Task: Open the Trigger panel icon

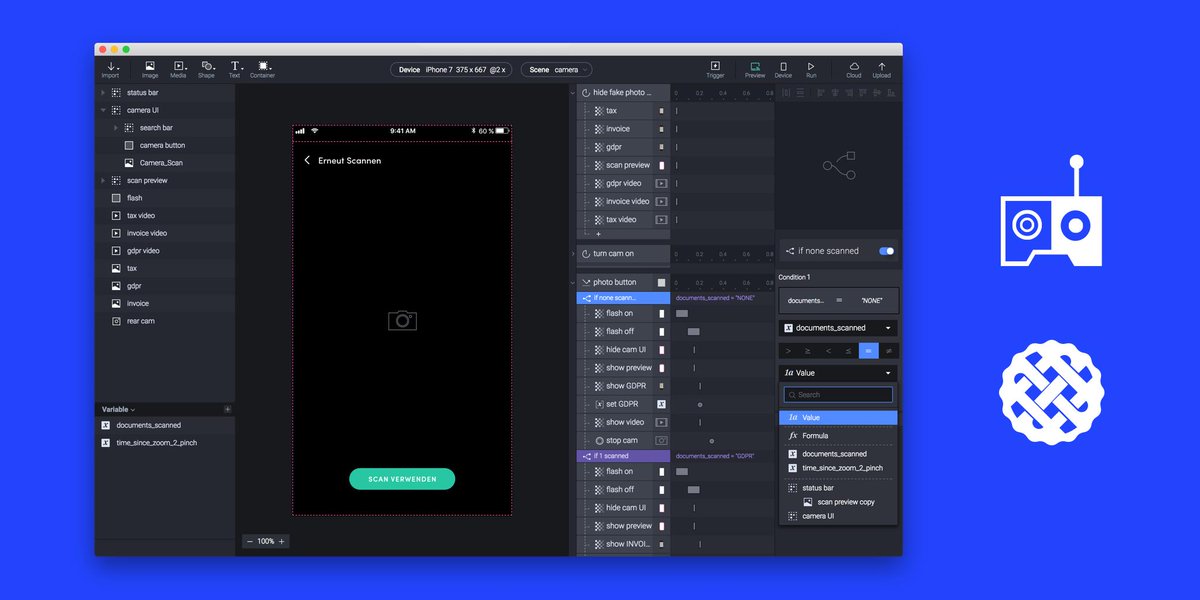Action: click(715, 68)
